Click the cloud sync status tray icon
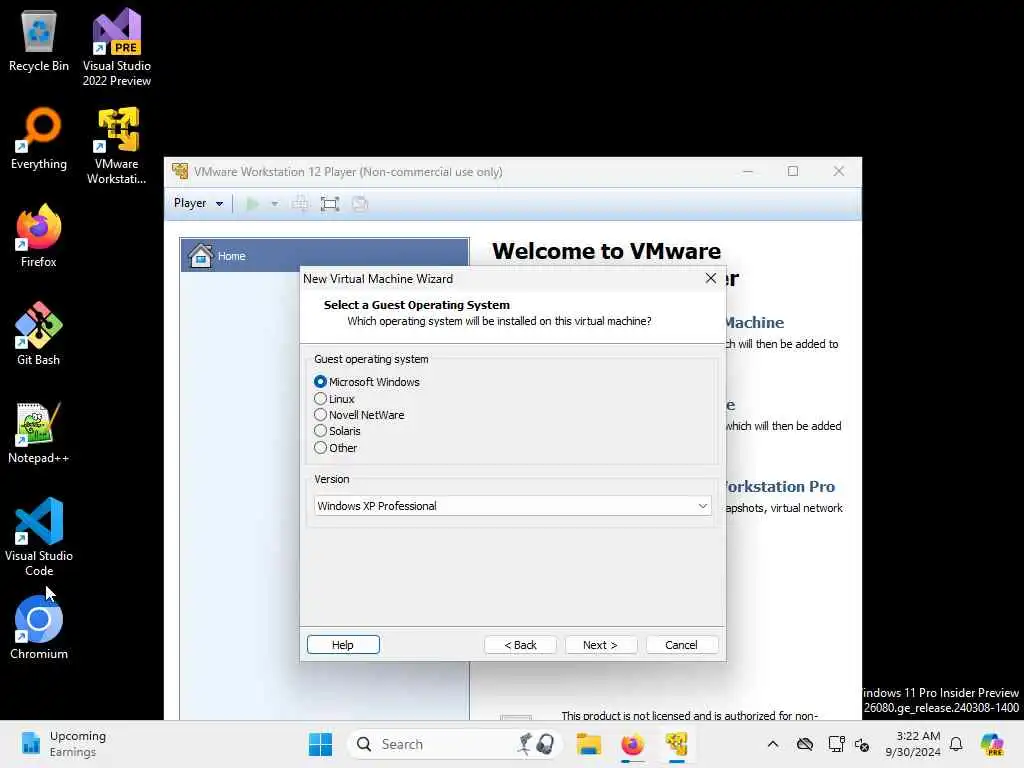Viewport: 1024px width, 768px height. pyautogui.click(x=805, y=744)
